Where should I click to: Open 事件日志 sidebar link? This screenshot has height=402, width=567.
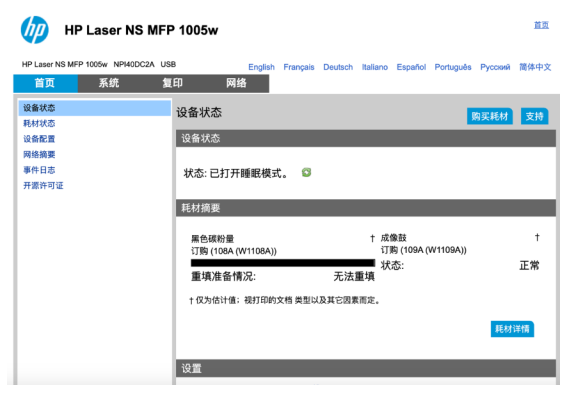tap(39, 170)
